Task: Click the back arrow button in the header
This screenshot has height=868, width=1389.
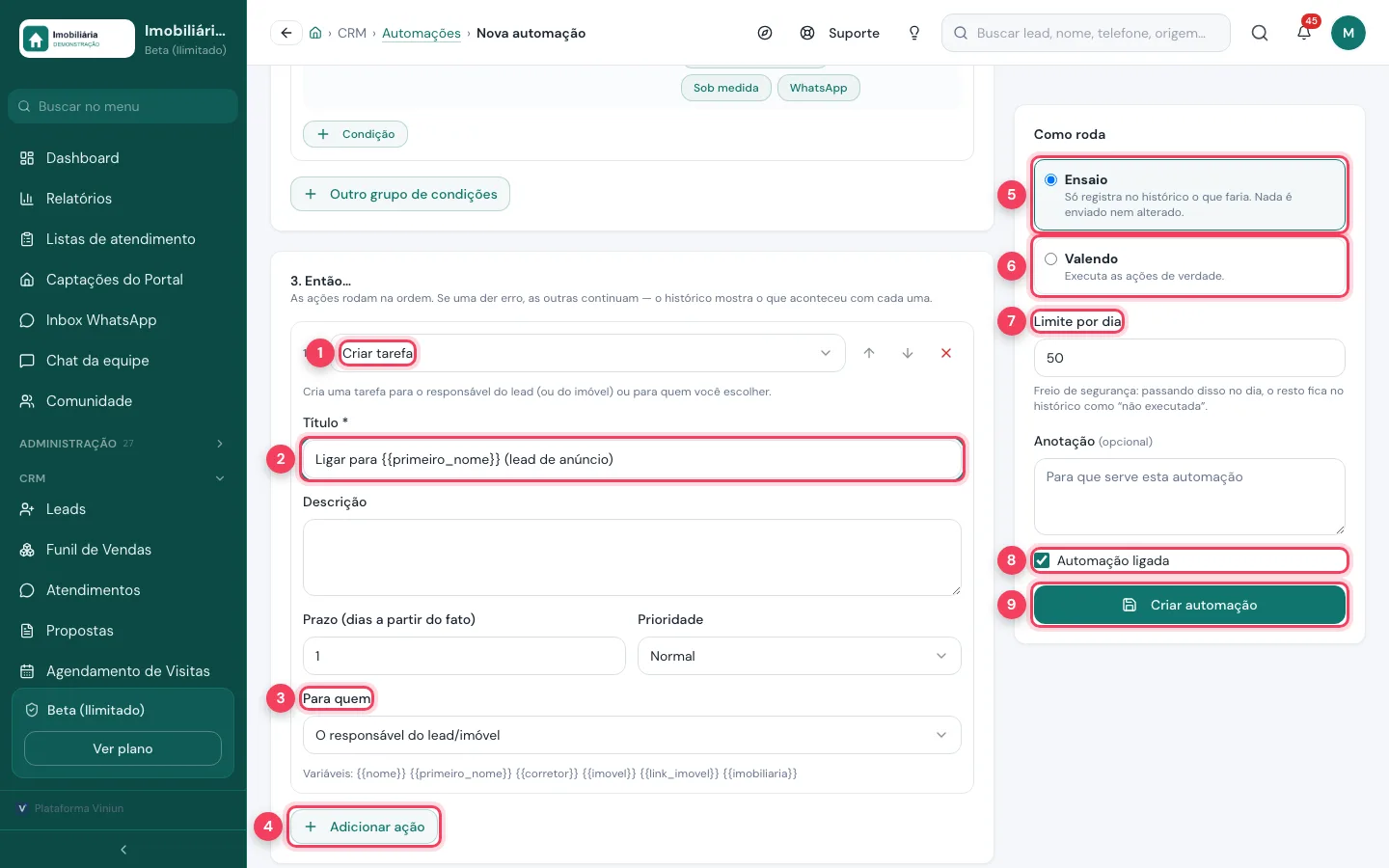Action: click(x=286, y=33)
